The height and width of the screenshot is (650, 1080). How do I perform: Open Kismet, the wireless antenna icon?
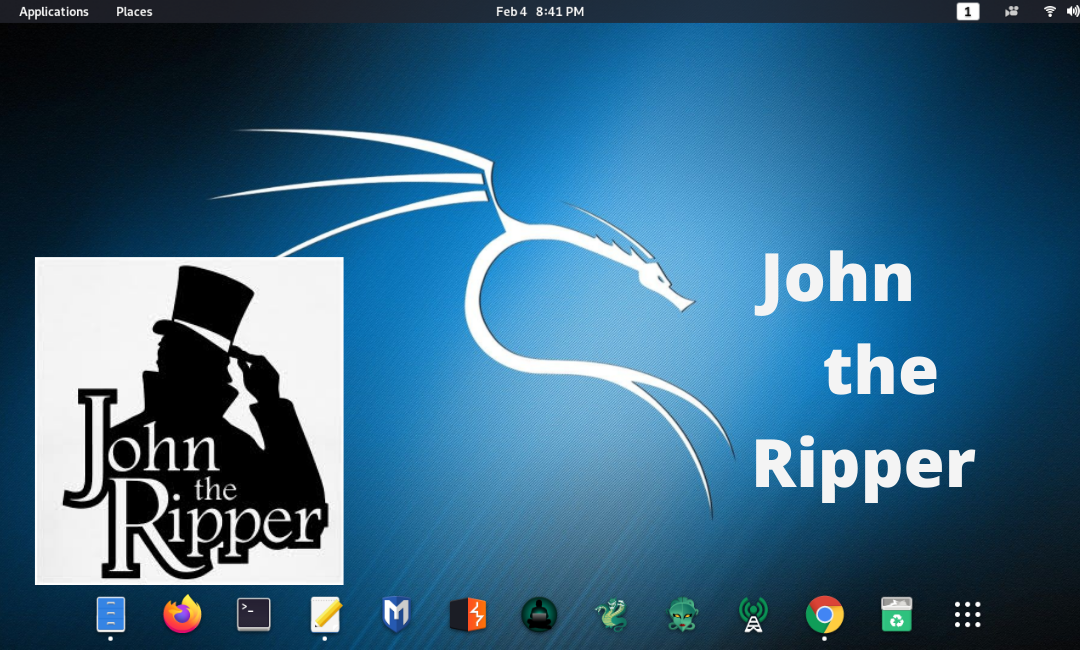[753, 615]
